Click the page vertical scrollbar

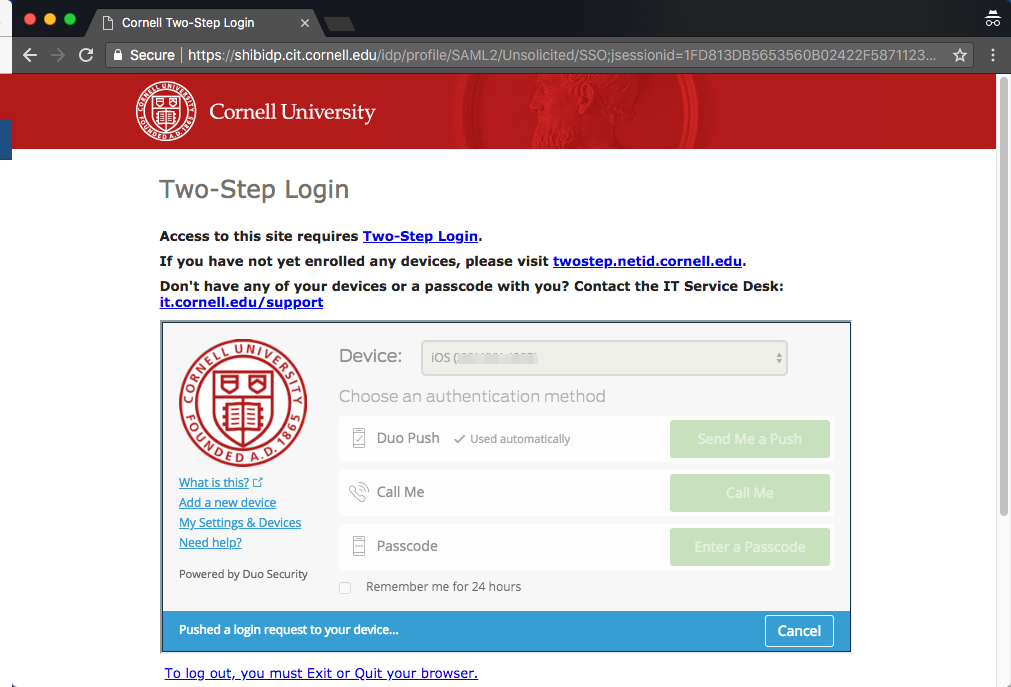[x=1003, y=297]
